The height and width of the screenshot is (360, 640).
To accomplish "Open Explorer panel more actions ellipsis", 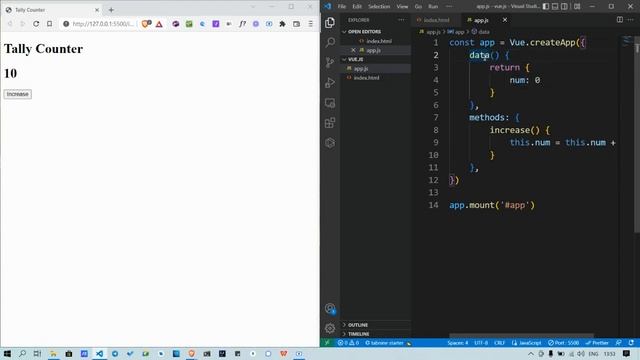I will coord(401,20).
